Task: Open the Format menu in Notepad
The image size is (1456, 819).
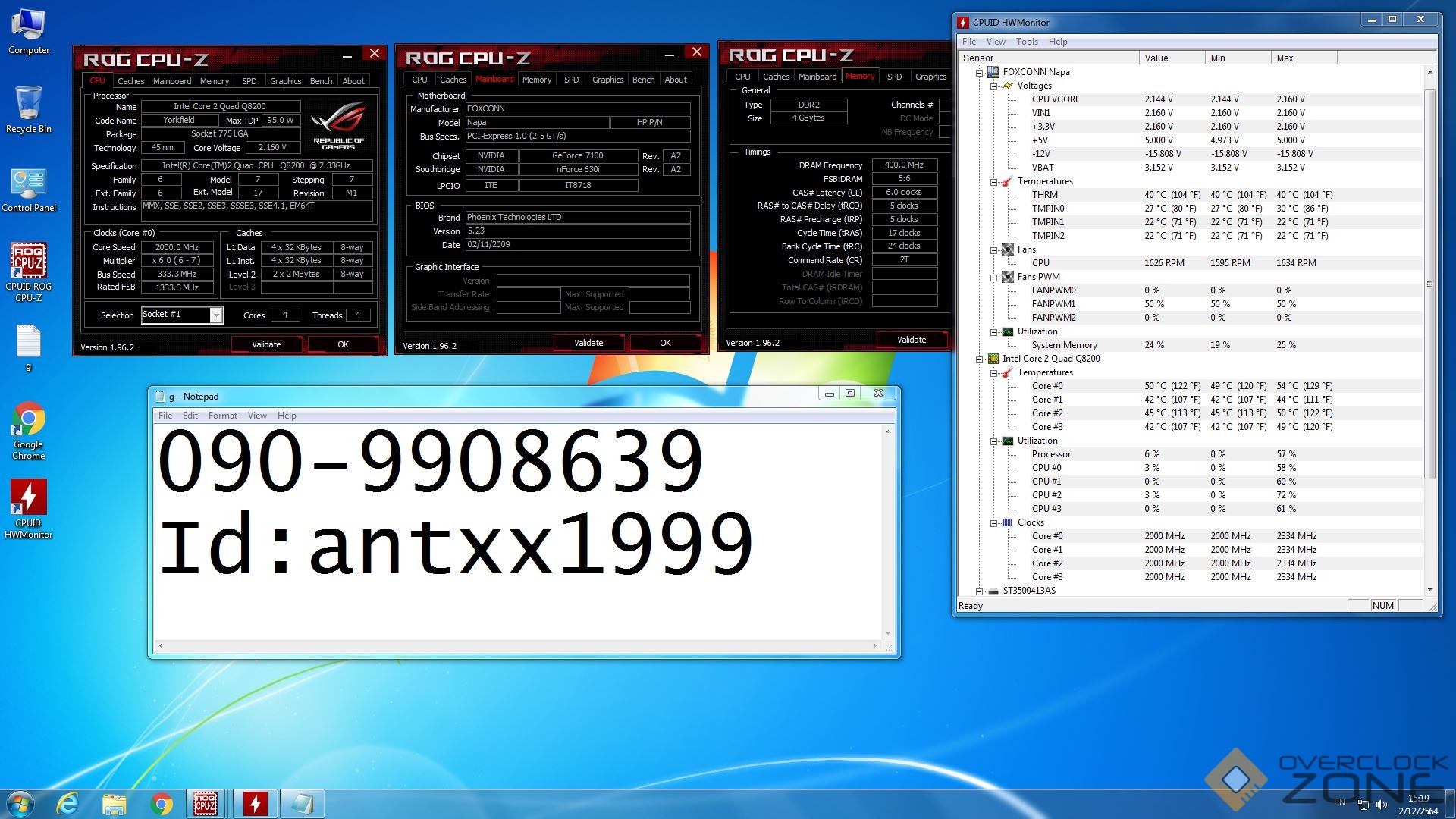Action: click(223, 416)
